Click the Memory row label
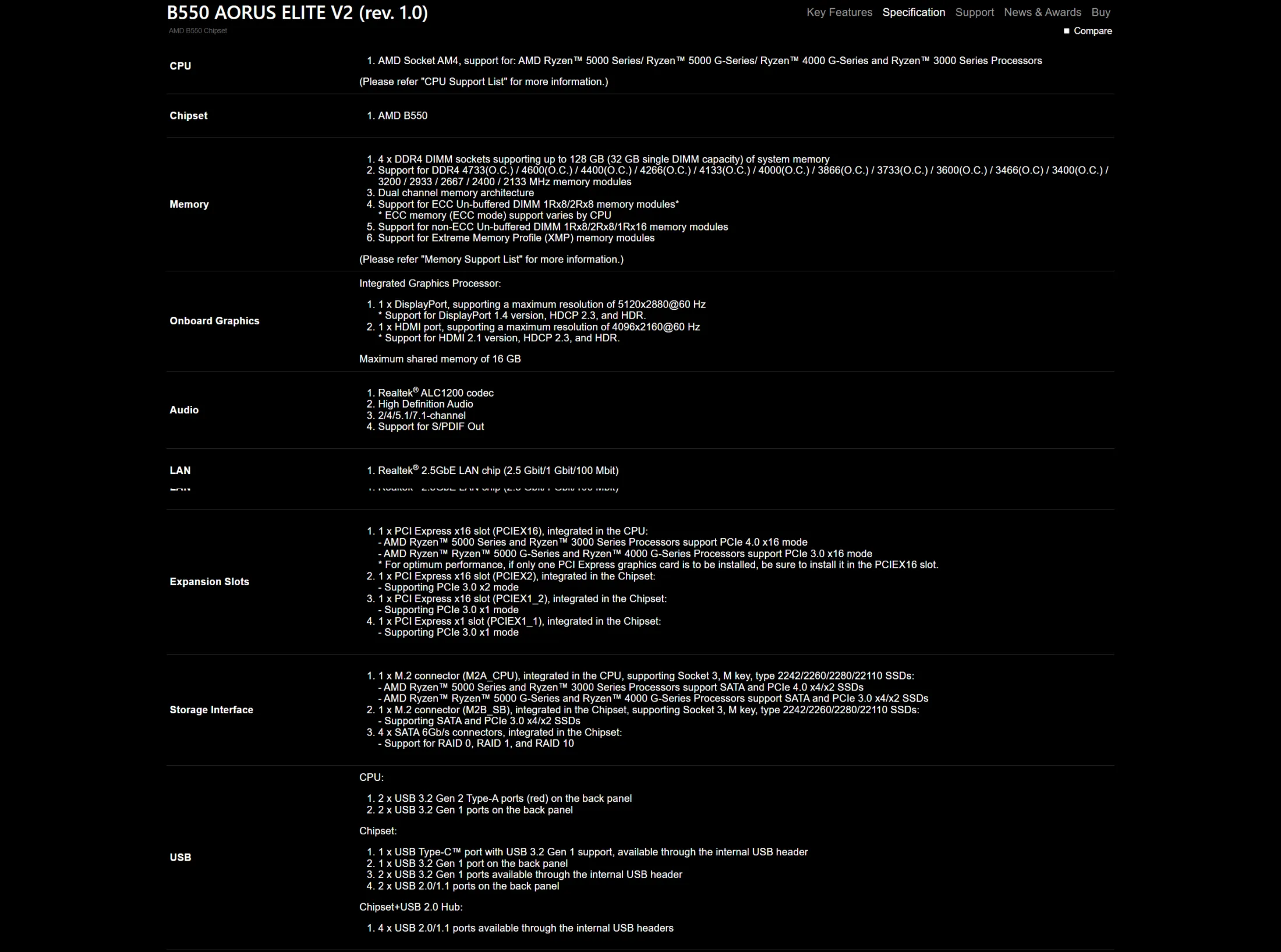This screenshot has height=952, width=1281. pos(189,204)
